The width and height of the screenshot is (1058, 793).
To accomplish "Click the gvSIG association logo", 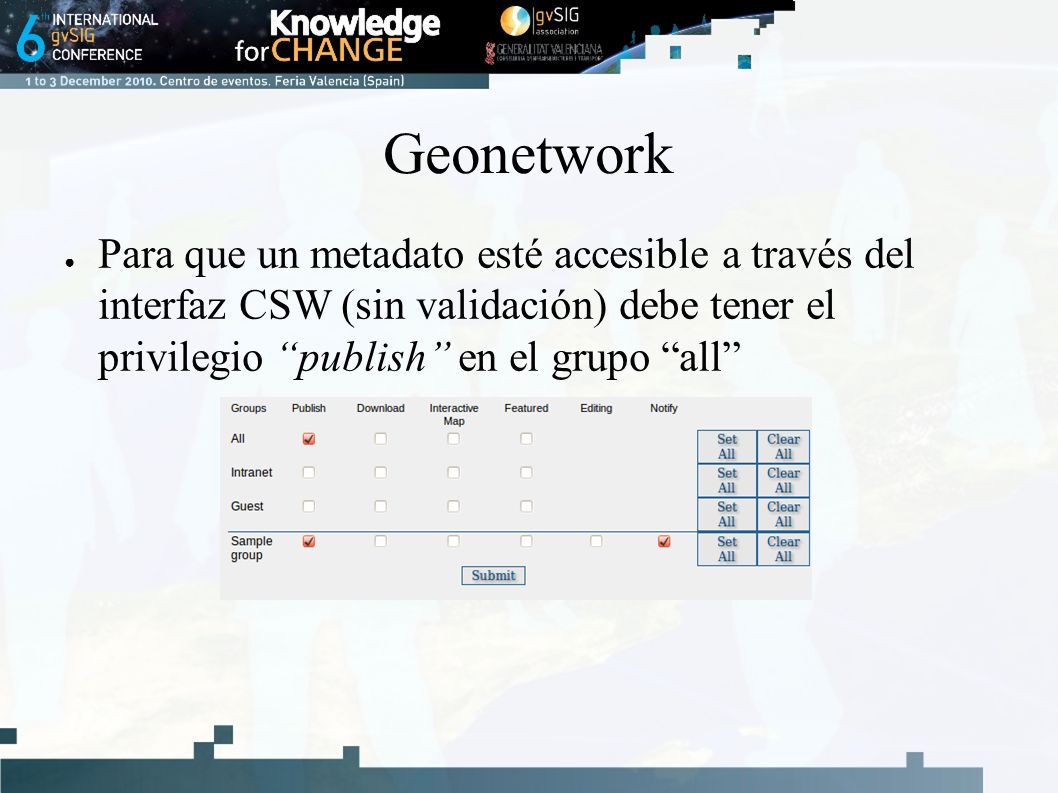I will point(540,21).
